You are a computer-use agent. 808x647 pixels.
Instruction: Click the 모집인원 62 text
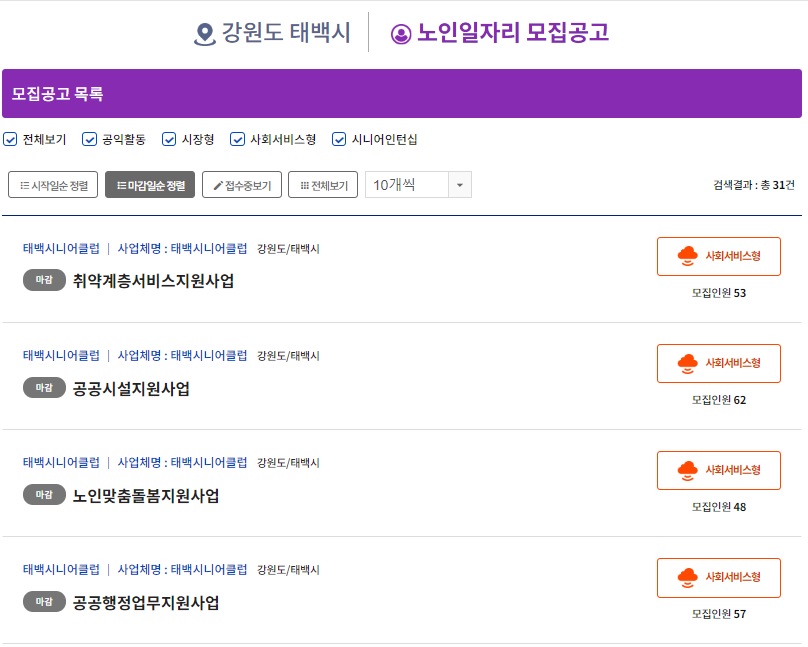(x=719, y=400)
